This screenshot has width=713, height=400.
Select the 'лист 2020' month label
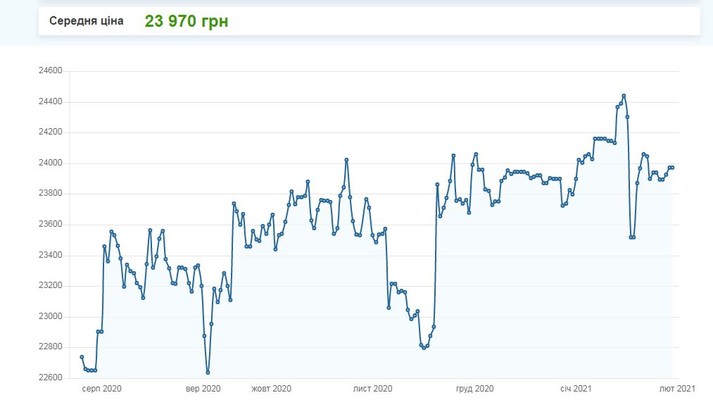tap(373, 388)
